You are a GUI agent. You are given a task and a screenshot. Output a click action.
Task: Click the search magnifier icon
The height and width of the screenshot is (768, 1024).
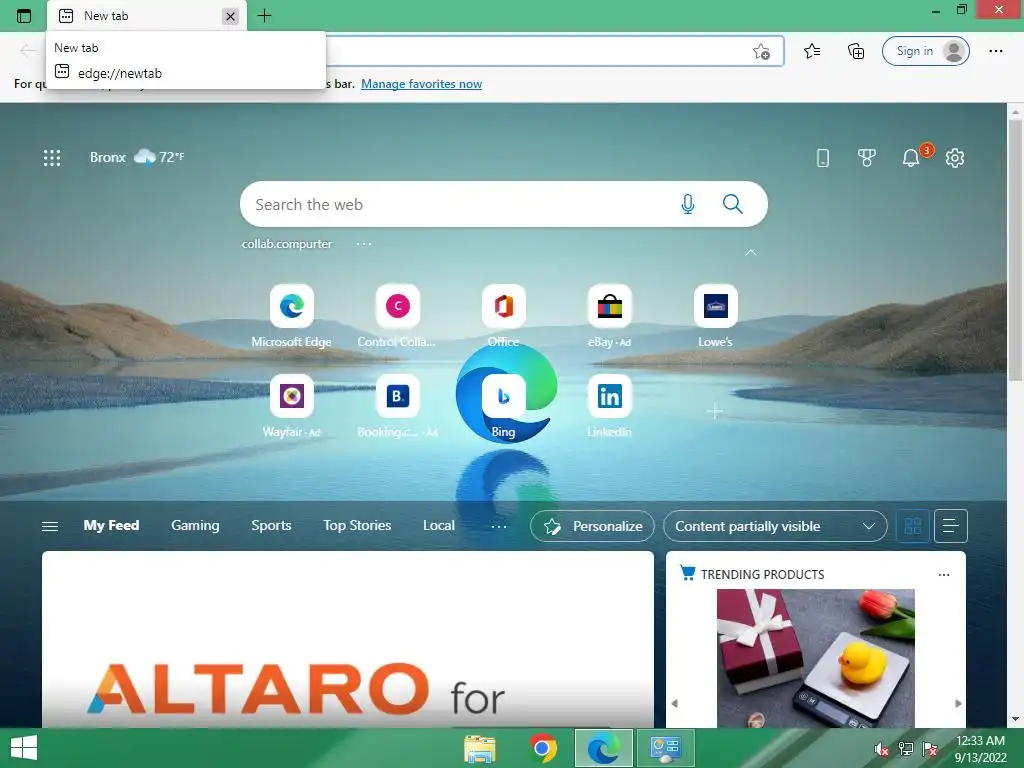733,204
